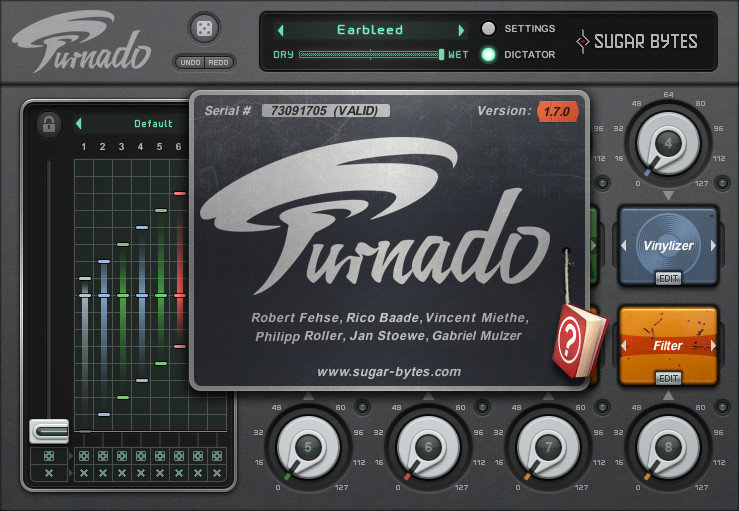Select the orange Filter effect slot
The height and width of the screenshot is (511, 739).
point(668,346)
